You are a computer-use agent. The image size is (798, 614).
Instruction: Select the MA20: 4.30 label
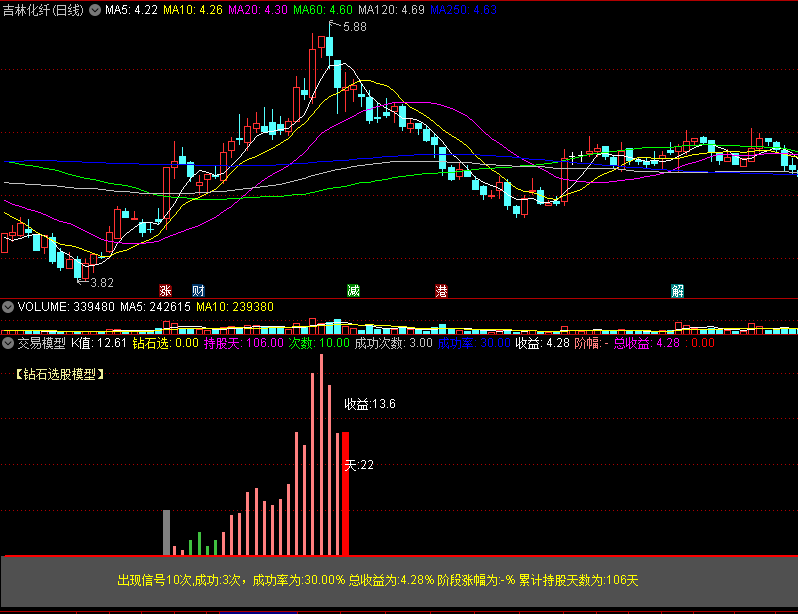click(x=258, y=10)
